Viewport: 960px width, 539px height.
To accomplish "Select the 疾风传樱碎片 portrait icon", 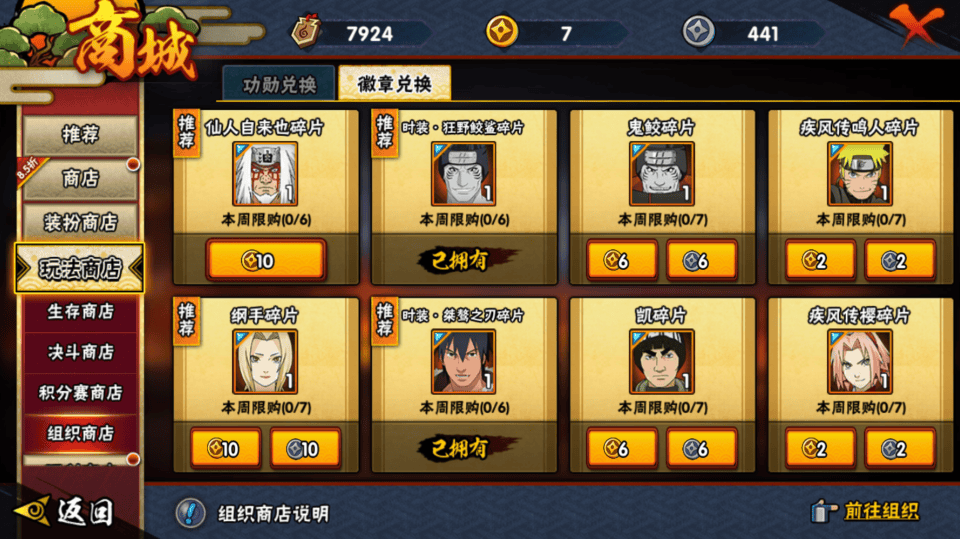I will (x=860, y=362).
